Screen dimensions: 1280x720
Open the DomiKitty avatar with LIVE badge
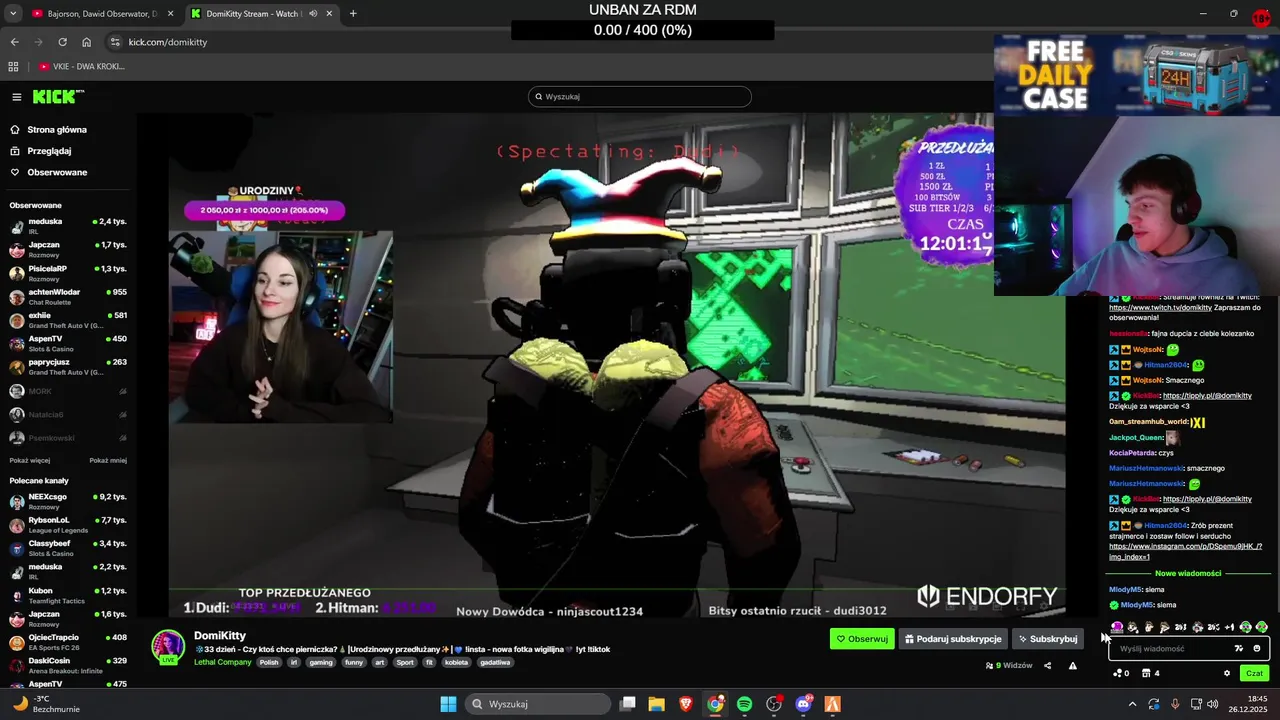168,647
